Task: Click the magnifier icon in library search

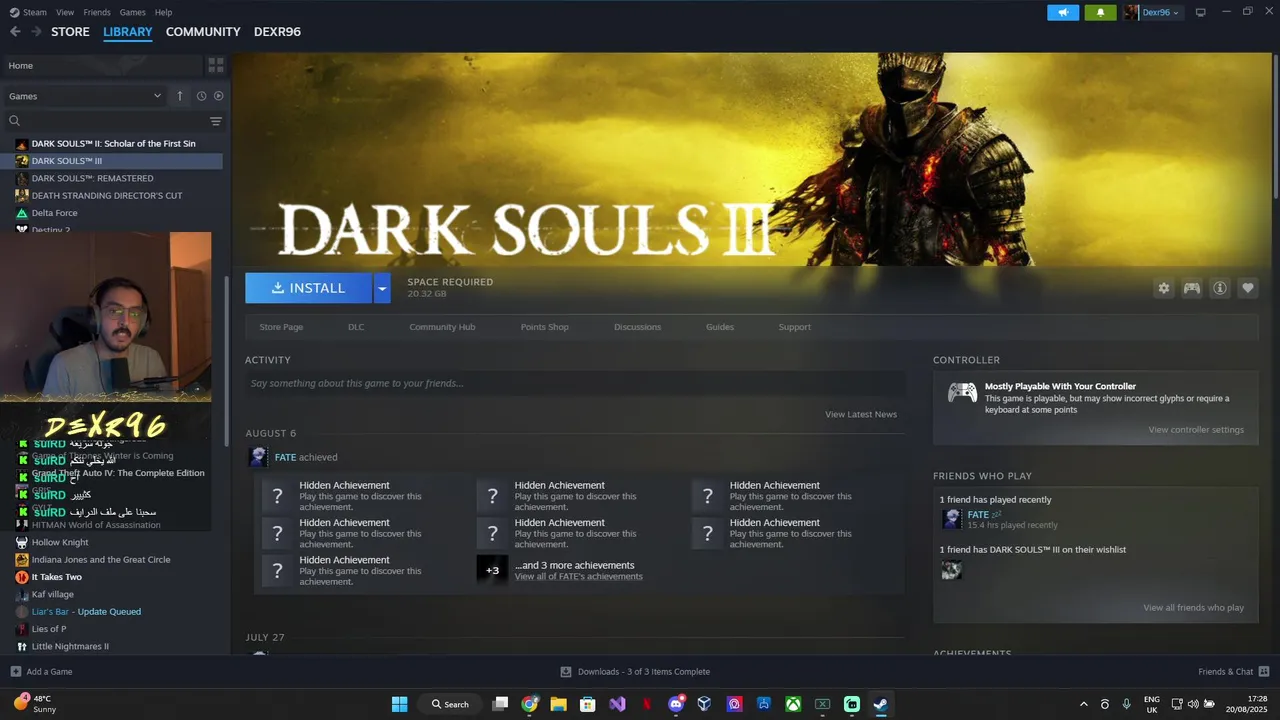Action: click(14, 121)
